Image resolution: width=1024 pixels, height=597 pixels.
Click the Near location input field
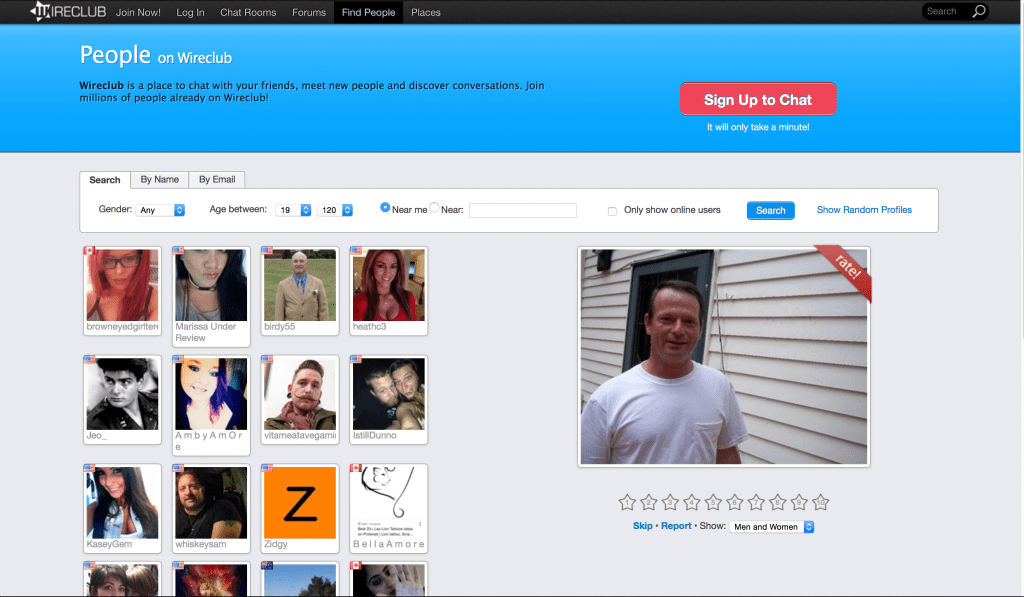[522, 210]
